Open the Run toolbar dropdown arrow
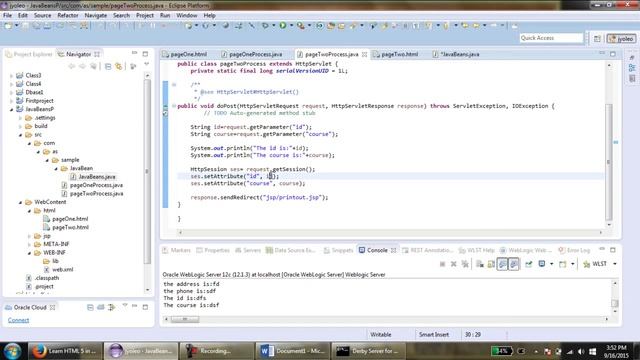 tap(291, 26)
